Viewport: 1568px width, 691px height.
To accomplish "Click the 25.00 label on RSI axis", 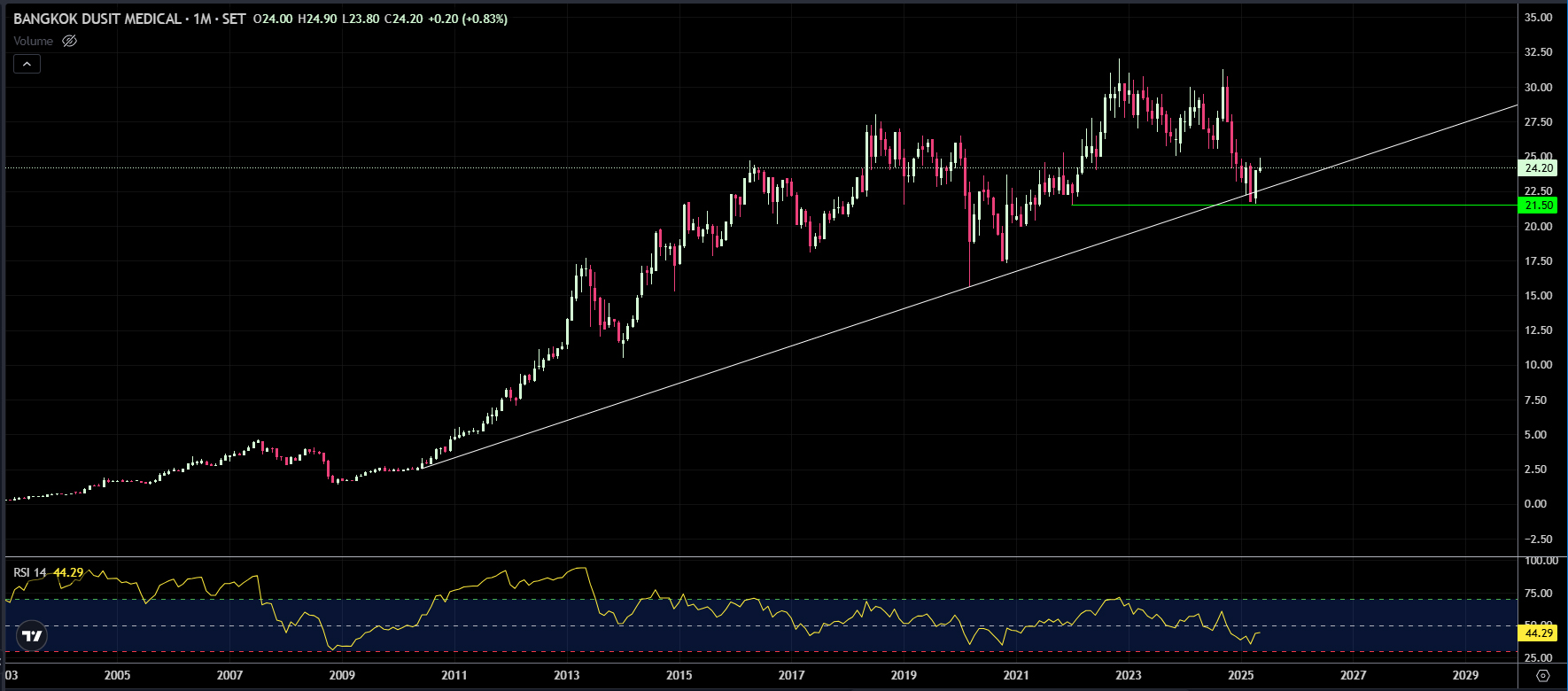I will 1538,658.
